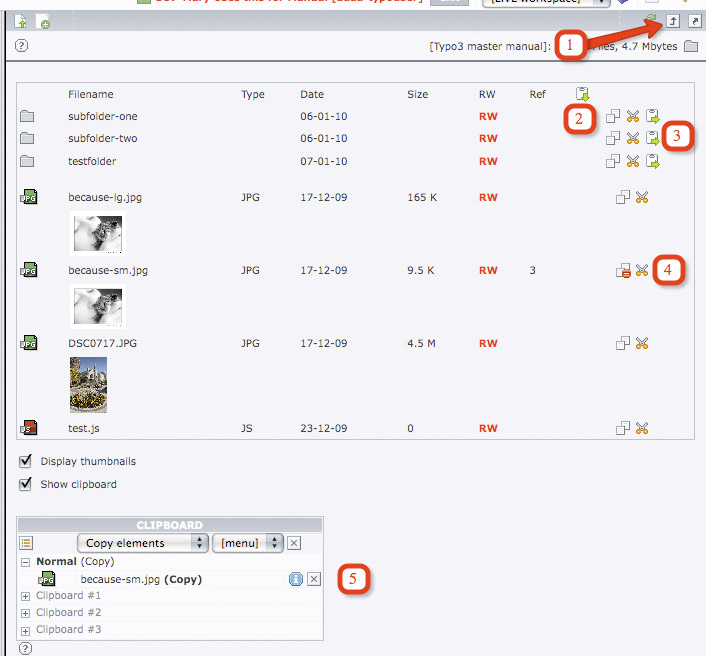Click the DSC0717.JPG thumbnail image

click(x=88, y=385)
